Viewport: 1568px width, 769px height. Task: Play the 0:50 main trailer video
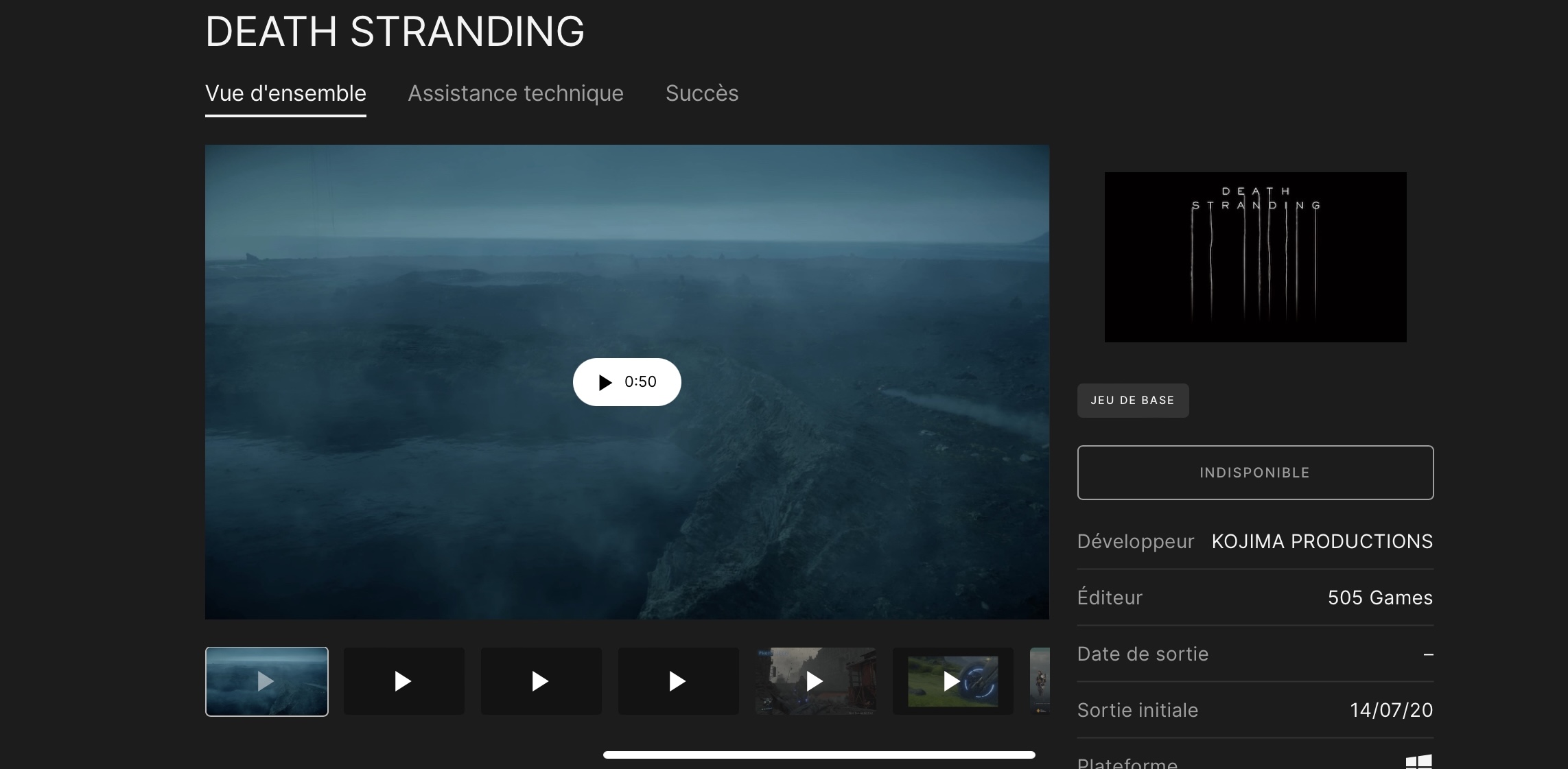pos(627,382)
